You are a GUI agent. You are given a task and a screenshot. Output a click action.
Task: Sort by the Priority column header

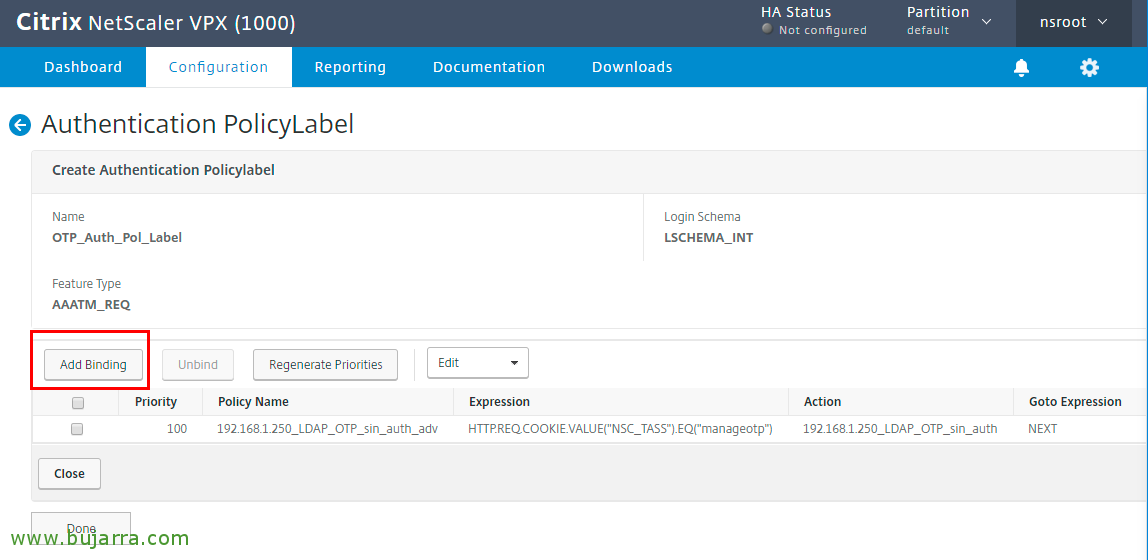pos(156,402)
